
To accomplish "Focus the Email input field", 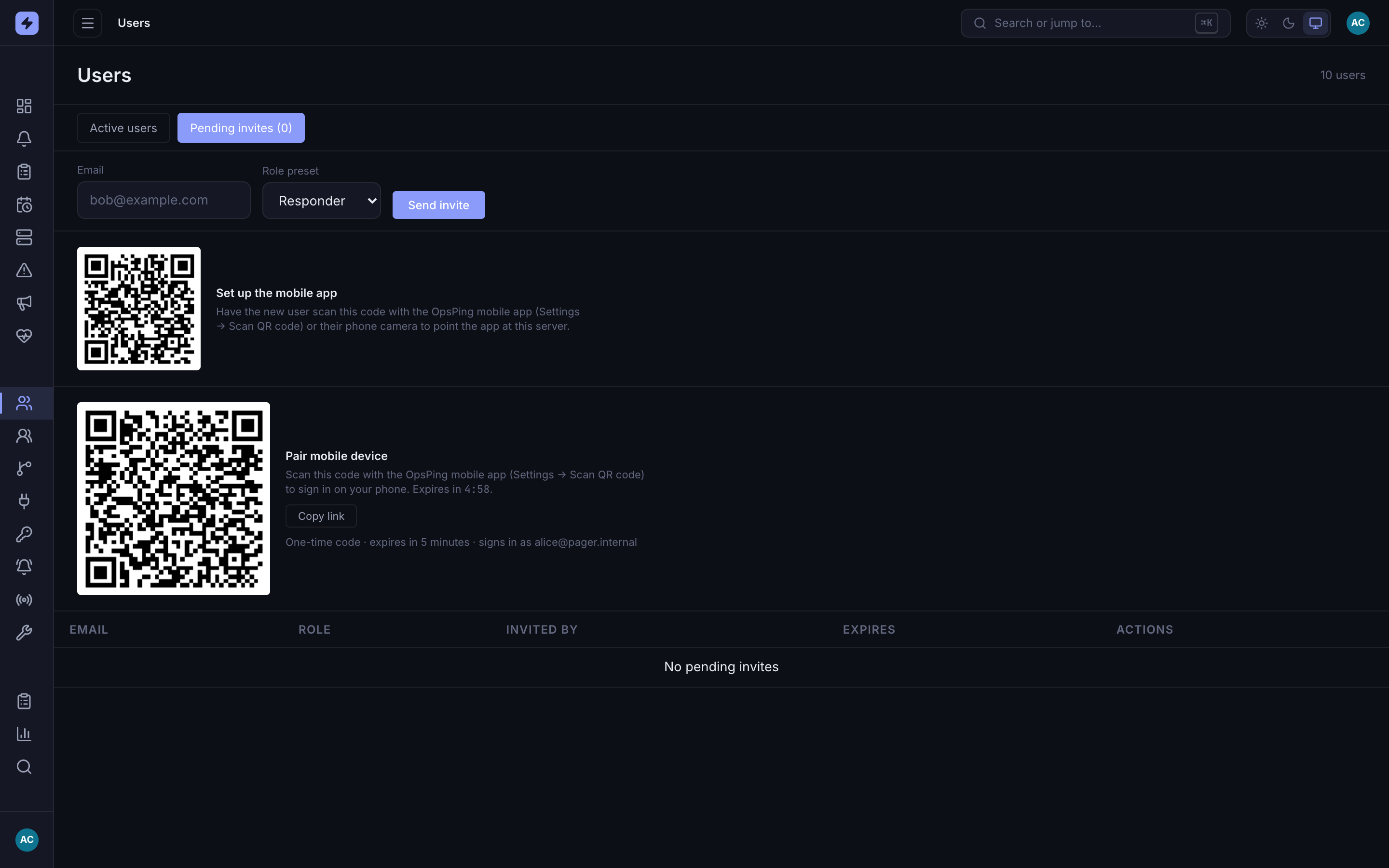I will (163, 200).
